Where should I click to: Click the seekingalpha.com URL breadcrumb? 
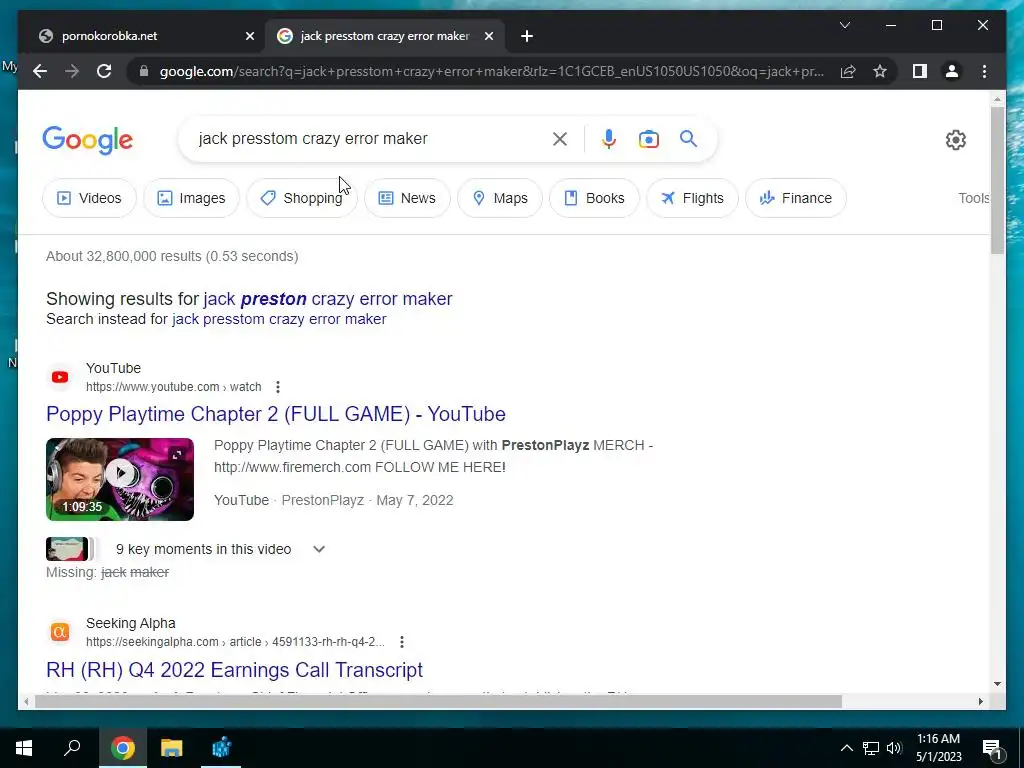click(235, 642)
